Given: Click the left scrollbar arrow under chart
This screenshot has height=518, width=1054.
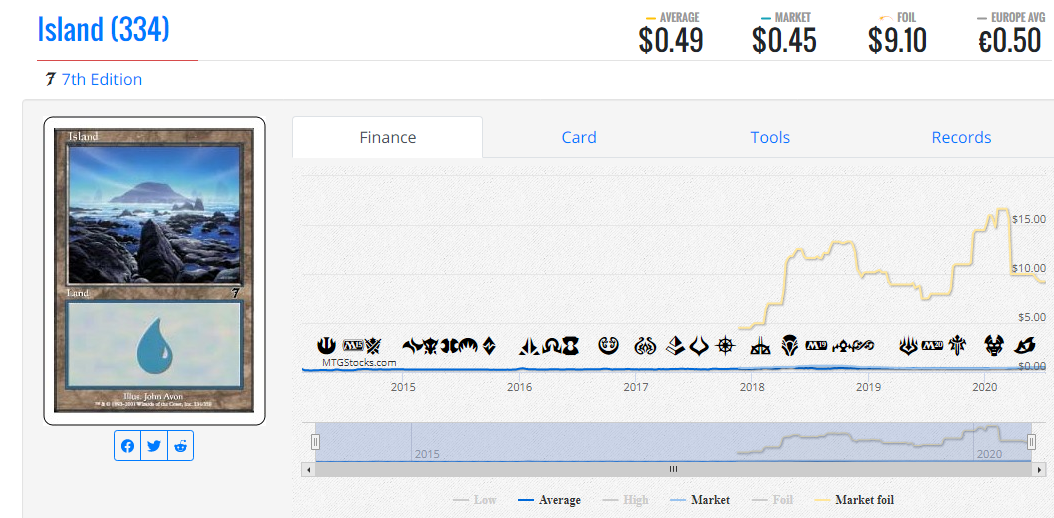Looking at the screenshot, I should pyautogui.click(x=309, y=470).
